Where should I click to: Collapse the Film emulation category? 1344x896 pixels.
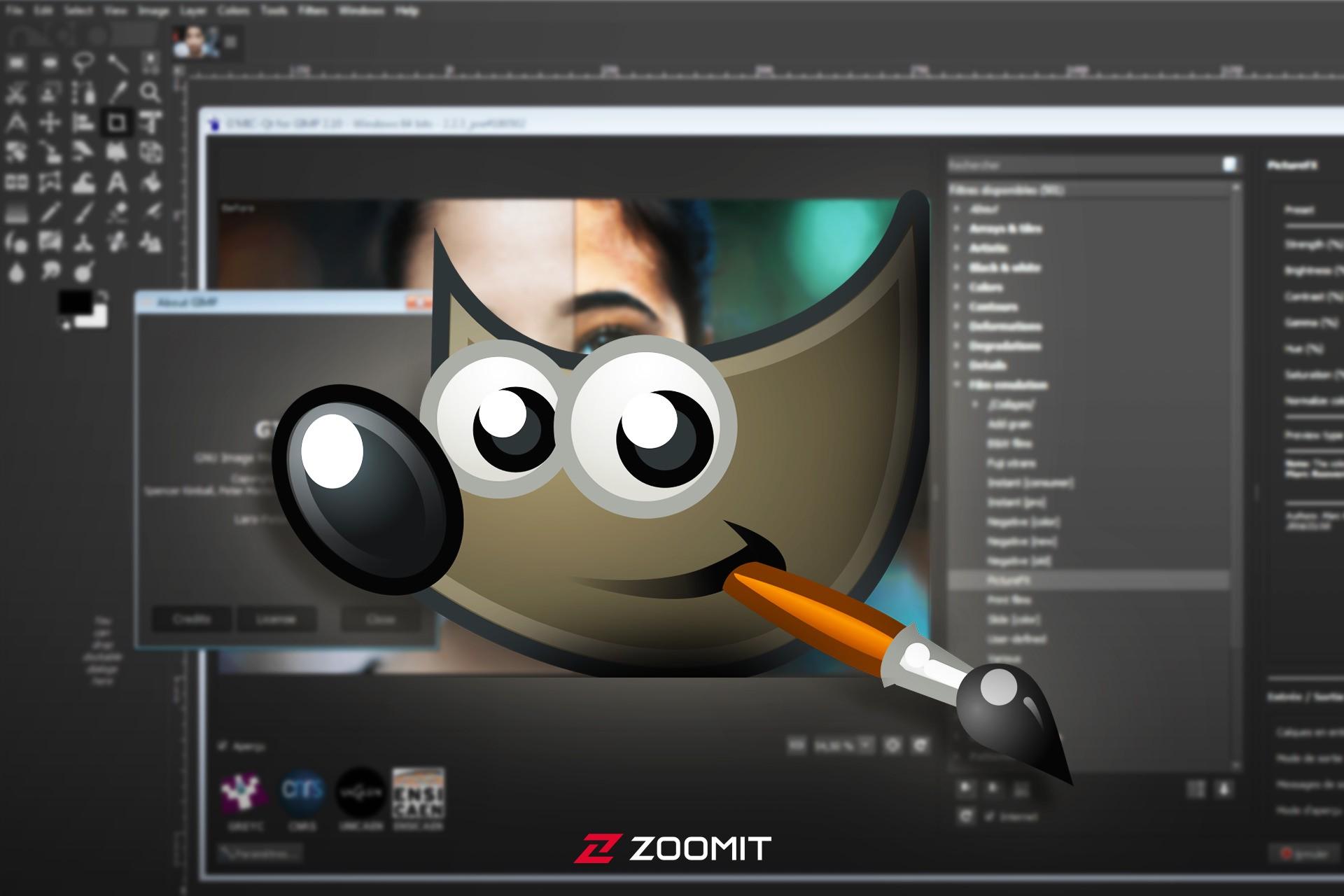tap(957, 384)
